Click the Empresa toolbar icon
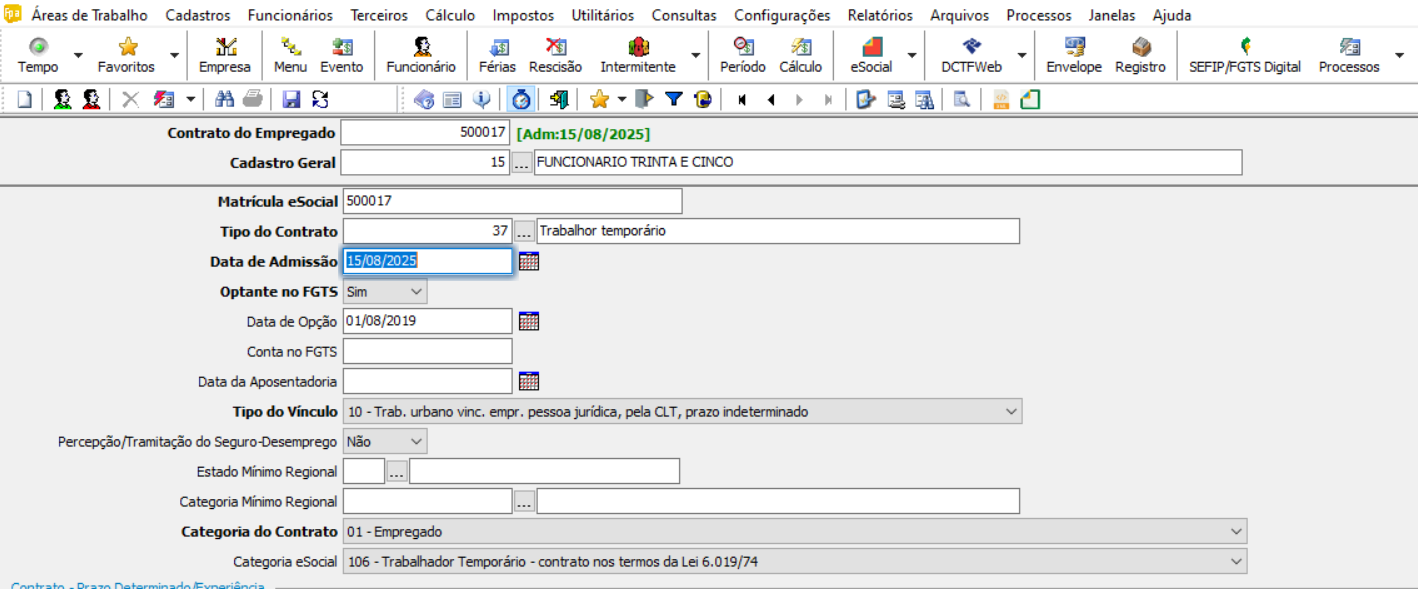The height and width of the screenshot is (589, 1418). (225, 55)
